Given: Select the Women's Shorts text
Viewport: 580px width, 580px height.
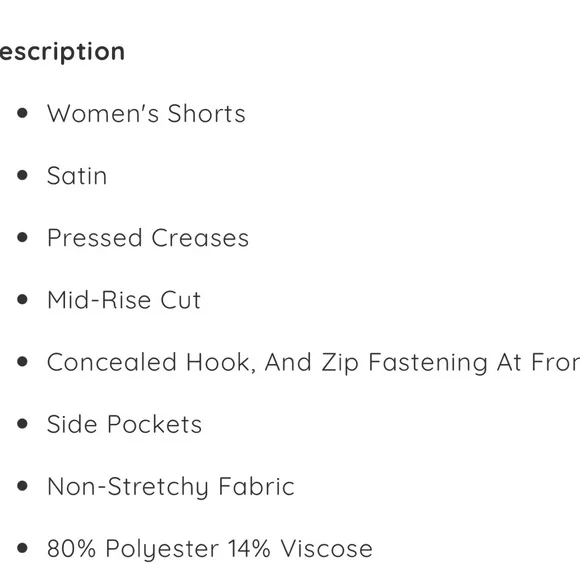Looking at the screenshot, I should pyautogui.click(x=146, y=113).
